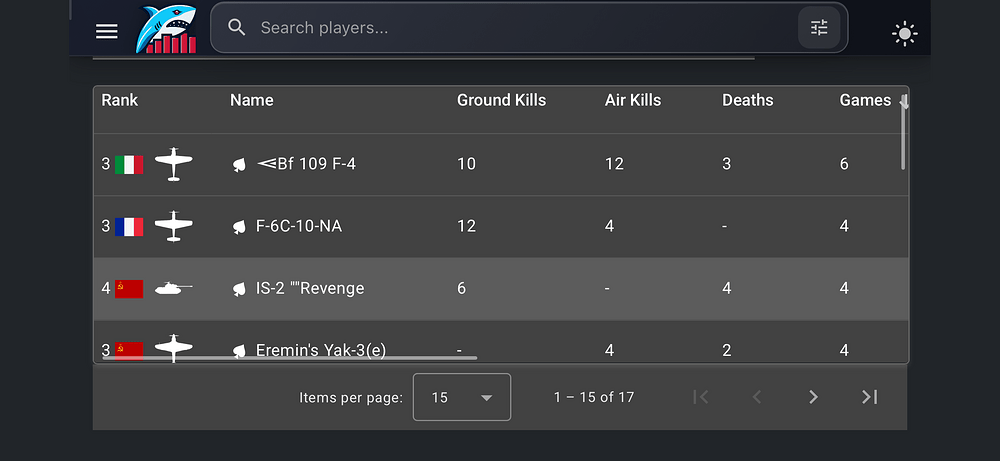1000x461 pixels.
Task: Click the spade icon beside Bf 109 F-4
Action: point(239,164)
